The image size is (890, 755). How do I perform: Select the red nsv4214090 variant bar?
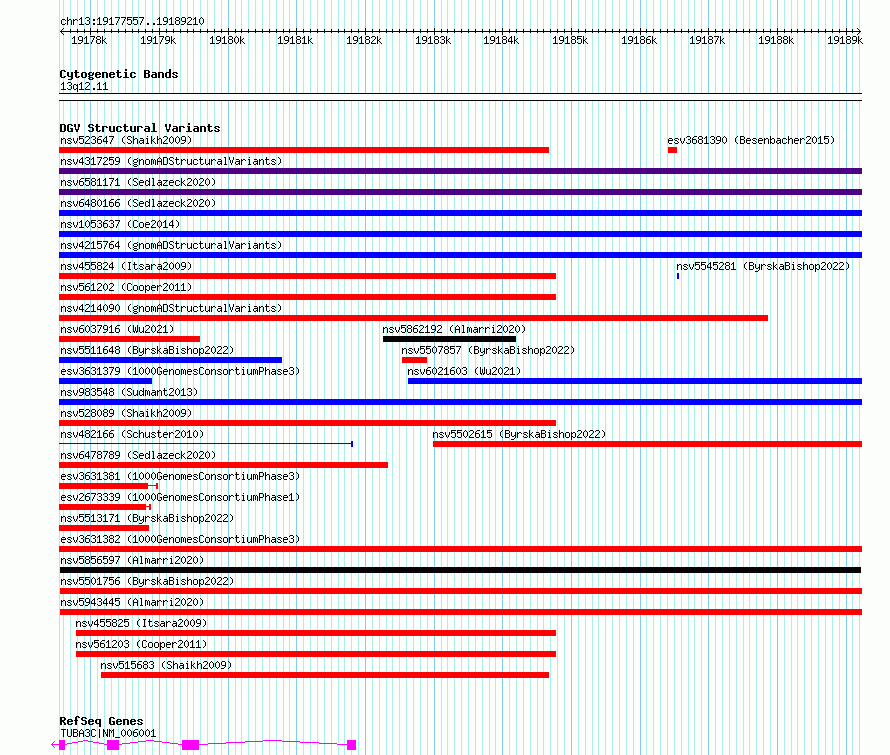pyautogui.click(x=414, y=318)
